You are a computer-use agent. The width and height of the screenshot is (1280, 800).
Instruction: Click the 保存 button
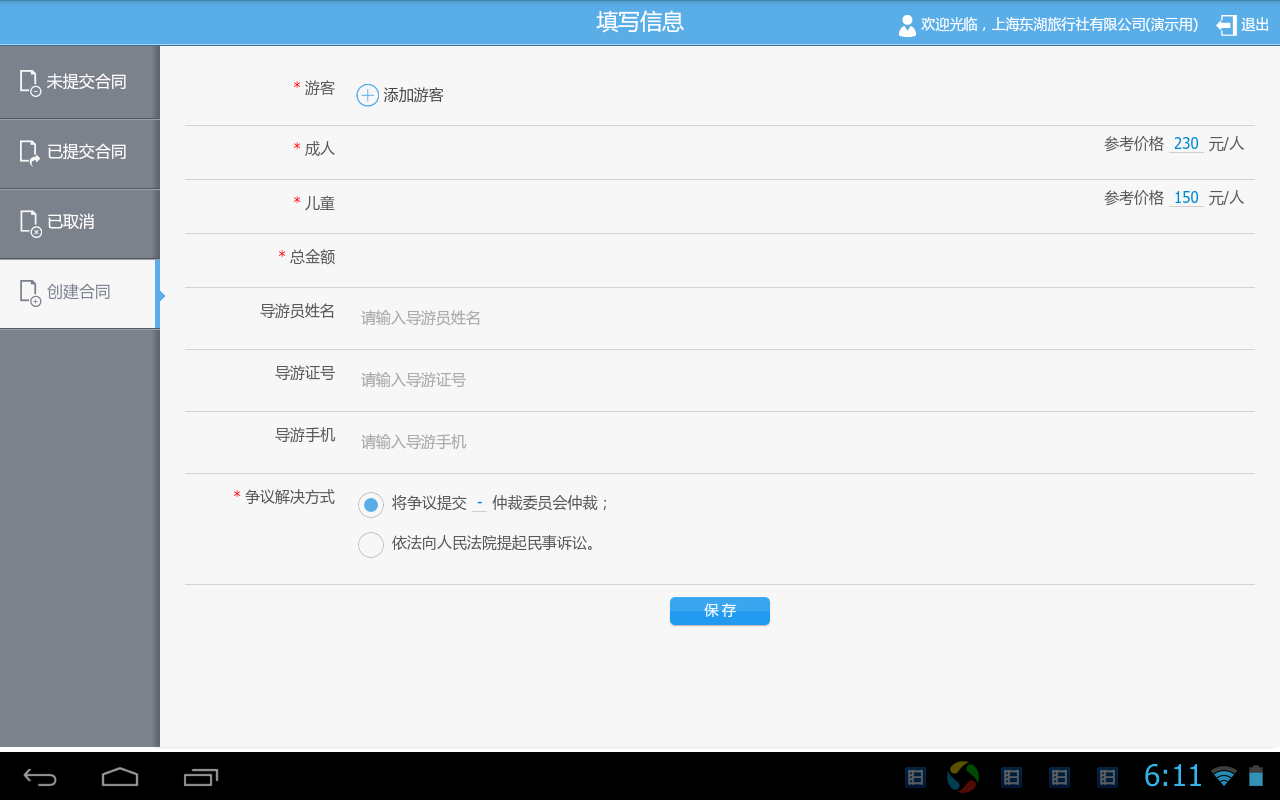coord(720,611)
